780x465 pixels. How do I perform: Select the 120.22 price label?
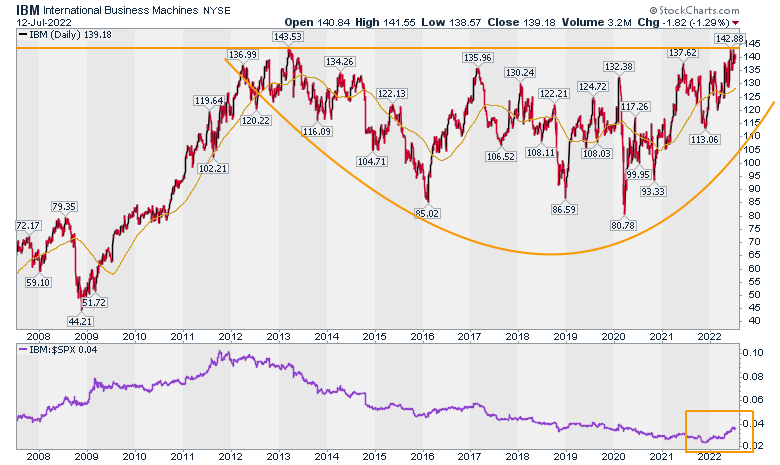(255, 120)
